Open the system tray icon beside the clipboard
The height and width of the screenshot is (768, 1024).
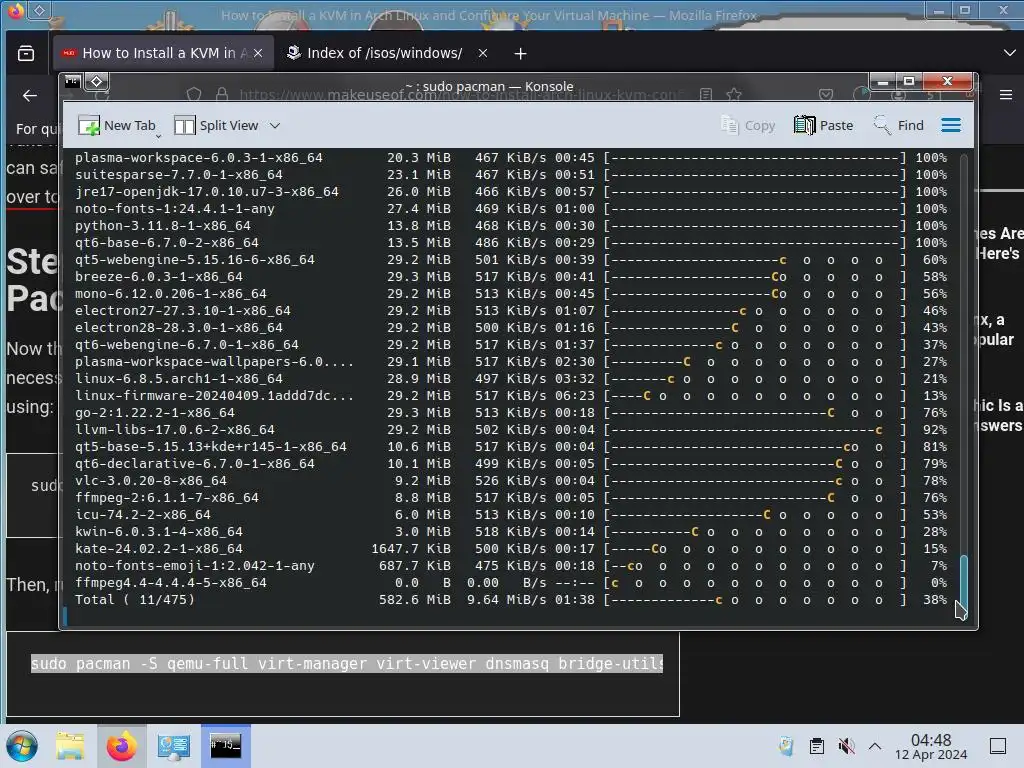(786, 746)
